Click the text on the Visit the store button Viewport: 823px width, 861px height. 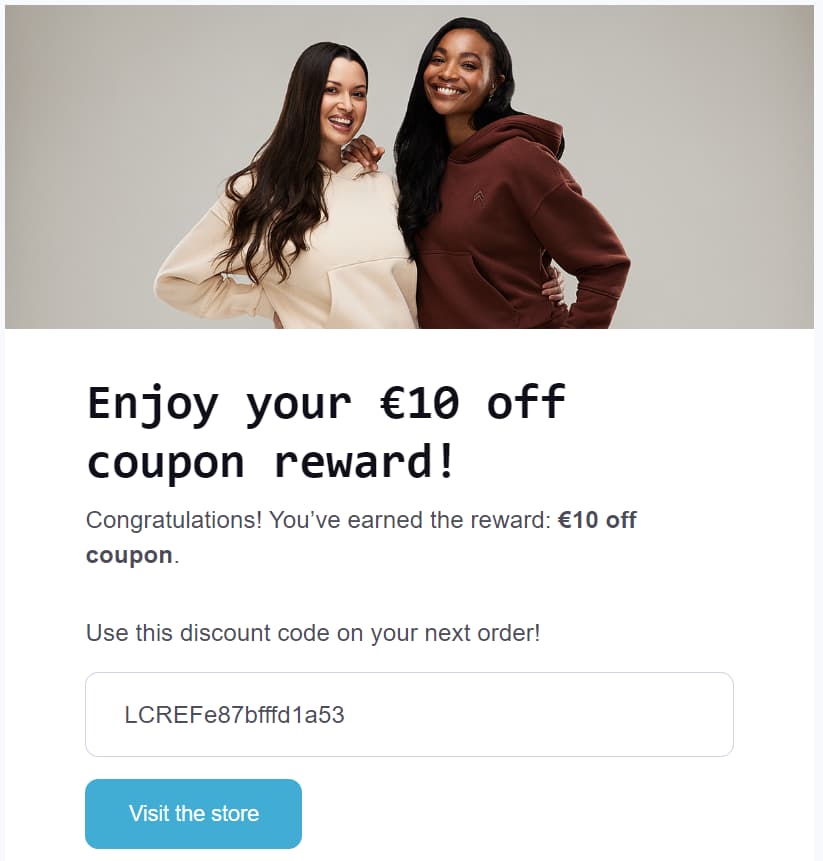193,814
